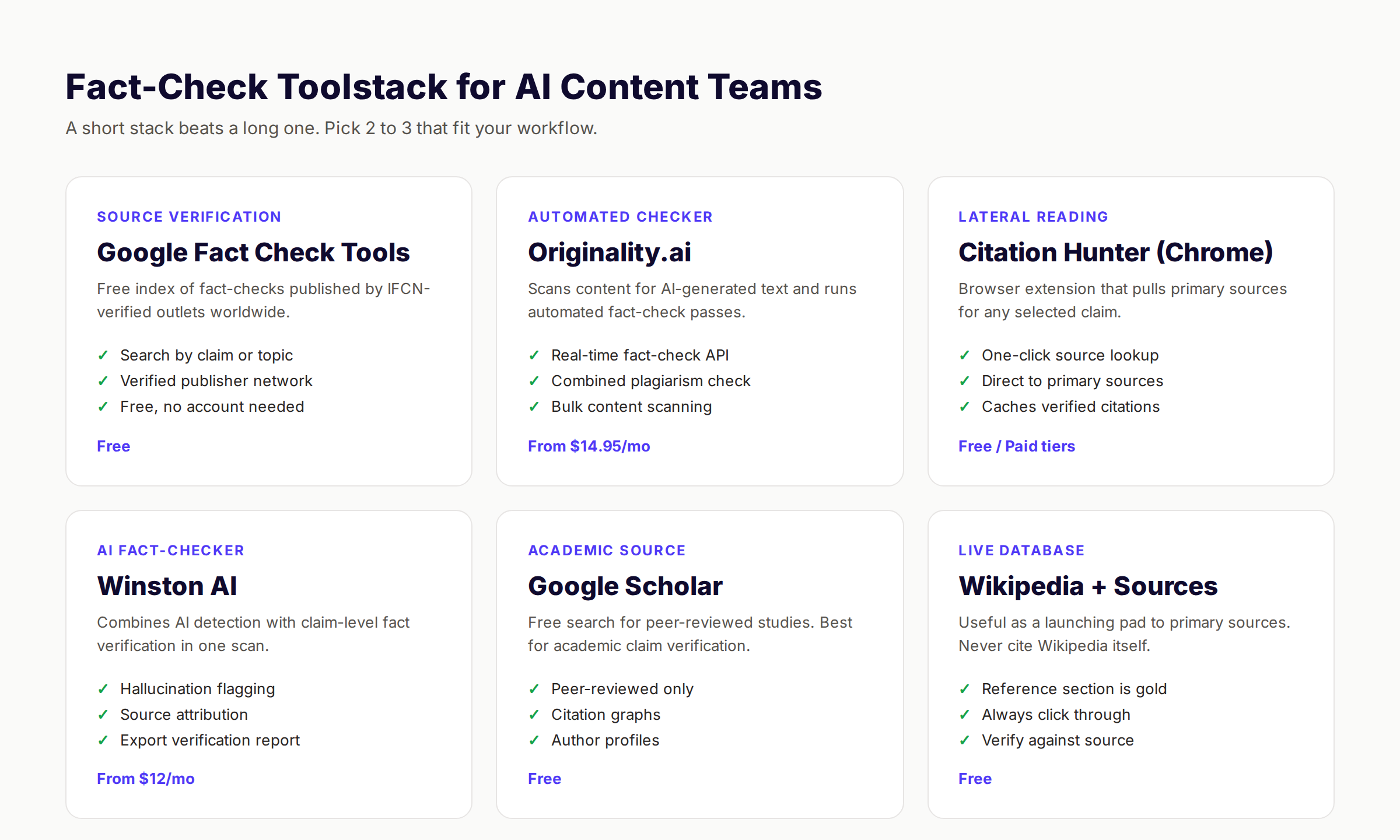Viewport: 1400px width, 840px height.
Task: Click the 'Combined plagiarism check' feature text
Action: click(x=651, y=381)
